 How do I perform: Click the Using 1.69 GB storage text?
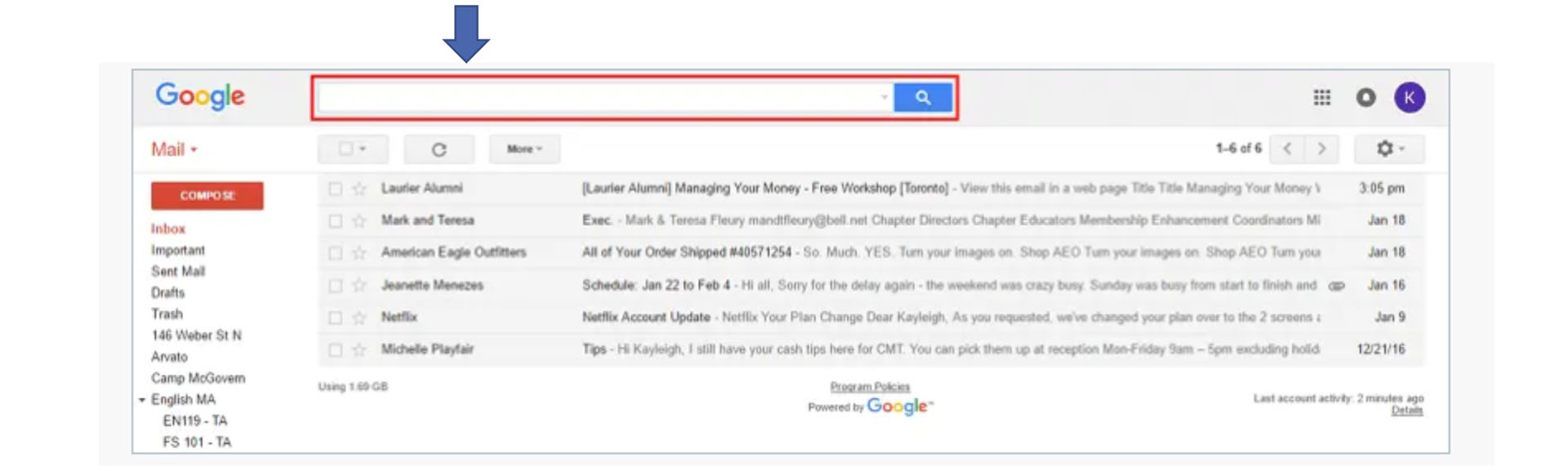pos(353,387)
